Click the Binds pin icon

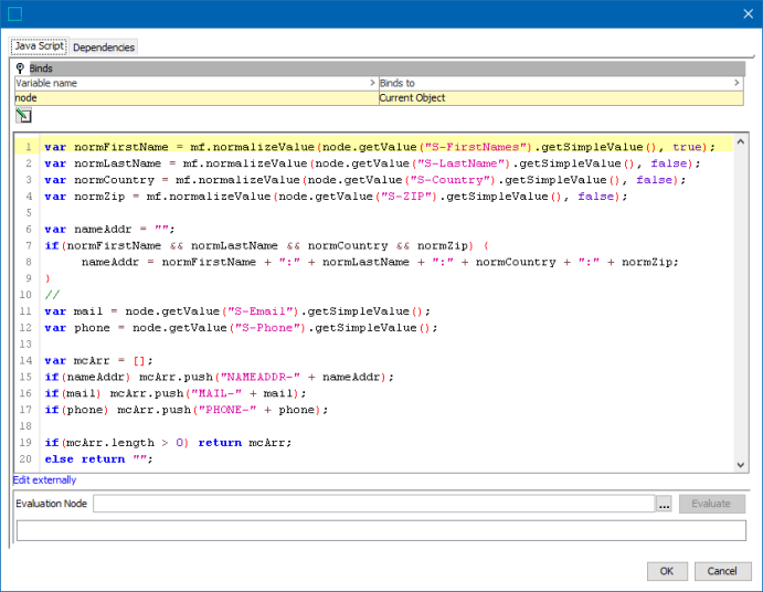coord(21,68)
